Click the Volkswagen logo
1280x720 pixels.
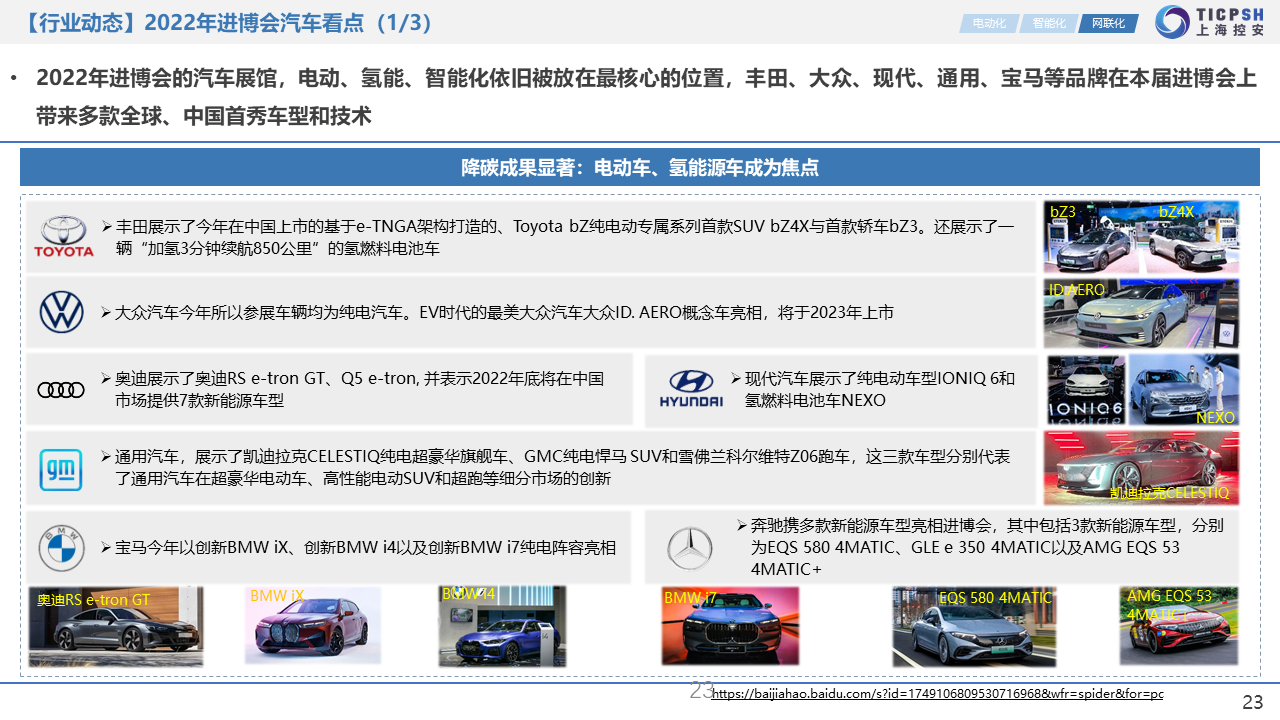point(62,312)
